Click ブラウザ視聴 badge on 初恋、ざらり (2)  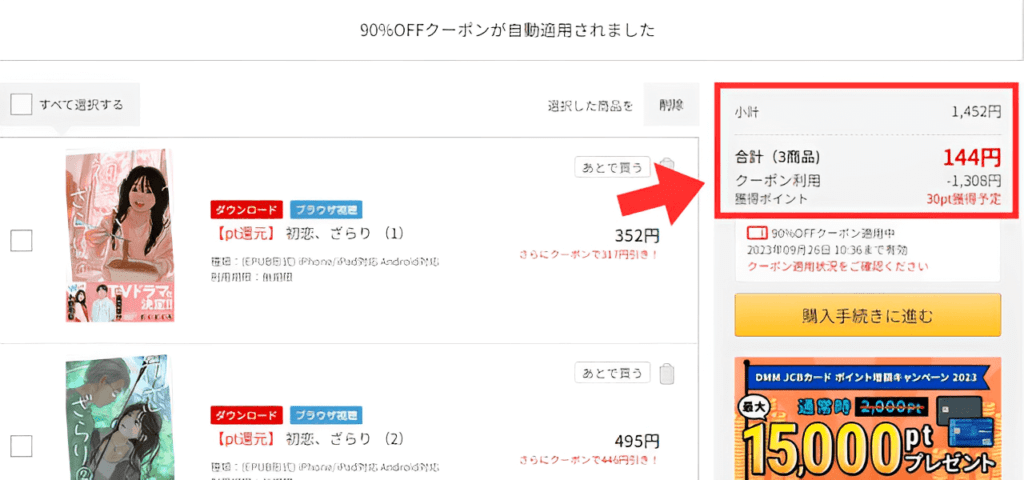coord(326,415)
